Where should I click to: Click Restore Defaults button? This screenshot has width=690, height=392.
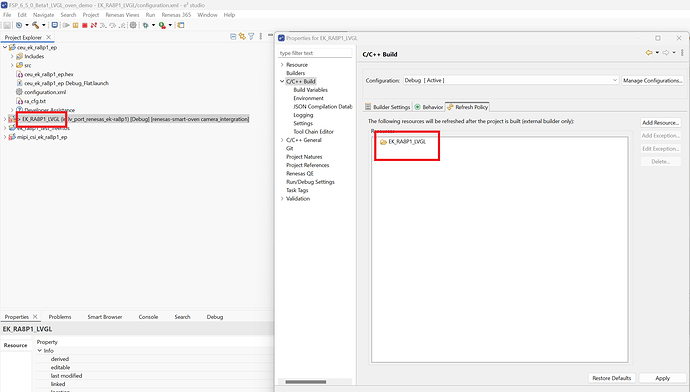[612, 378]
